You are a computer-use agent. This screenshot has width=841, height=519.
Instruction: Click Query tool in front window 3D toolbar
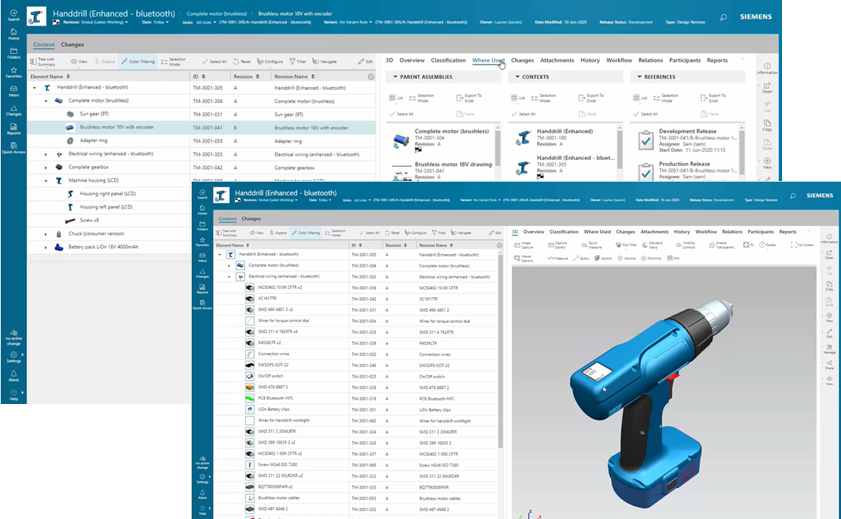(x=581, y=258)
